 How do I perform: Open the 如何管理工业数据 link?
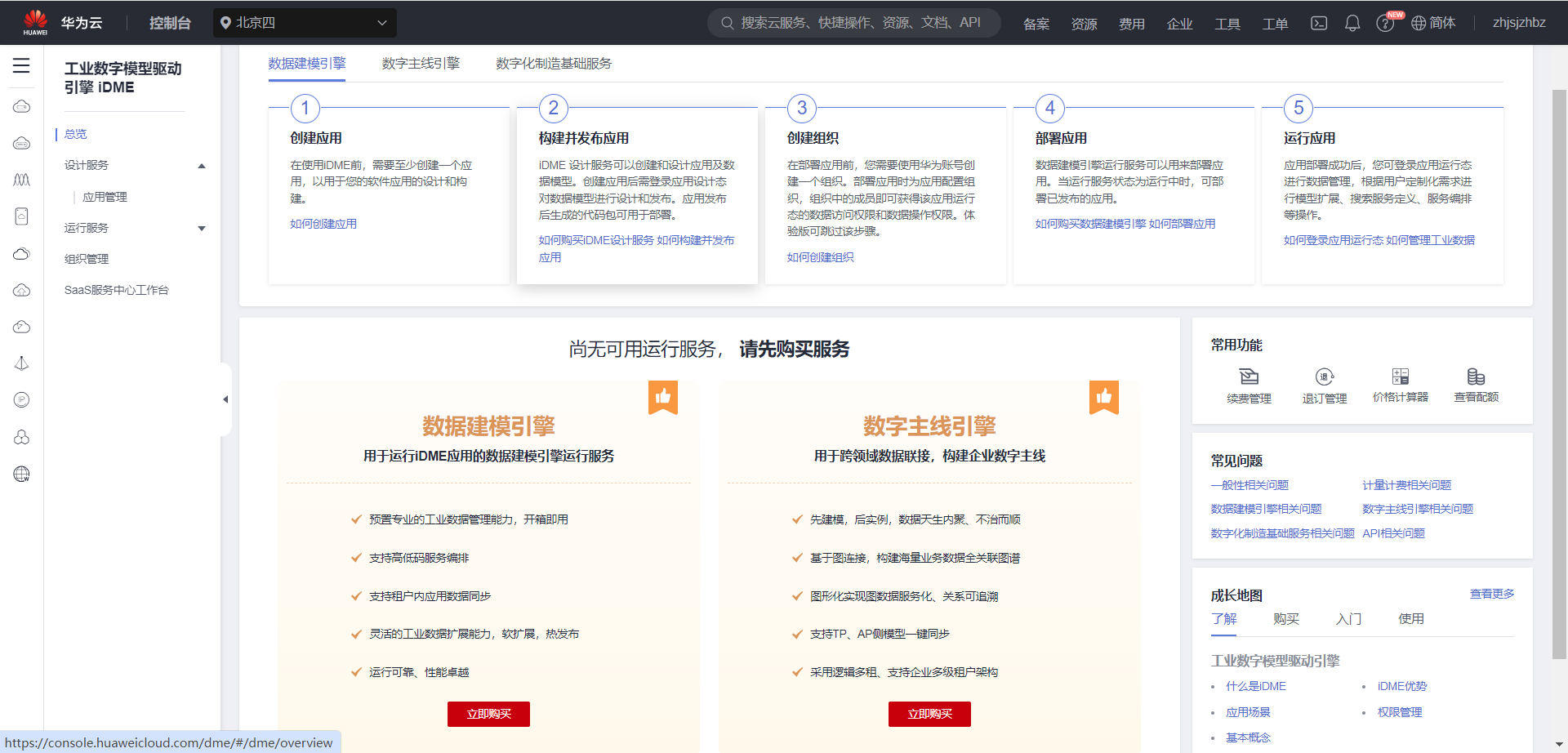(x=1430, y=240)
